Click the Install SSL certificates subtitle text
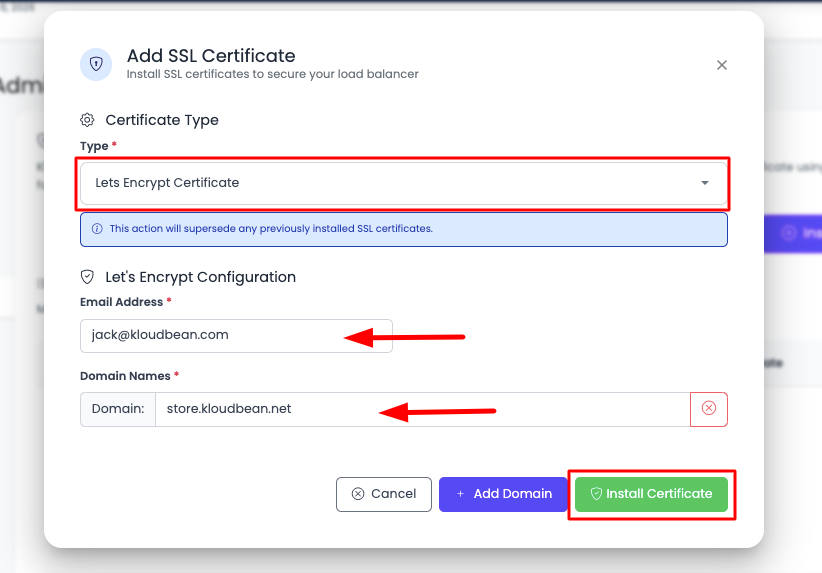This screenshot has width=822, height=573. pyautogui.click(x=273, y=74)
